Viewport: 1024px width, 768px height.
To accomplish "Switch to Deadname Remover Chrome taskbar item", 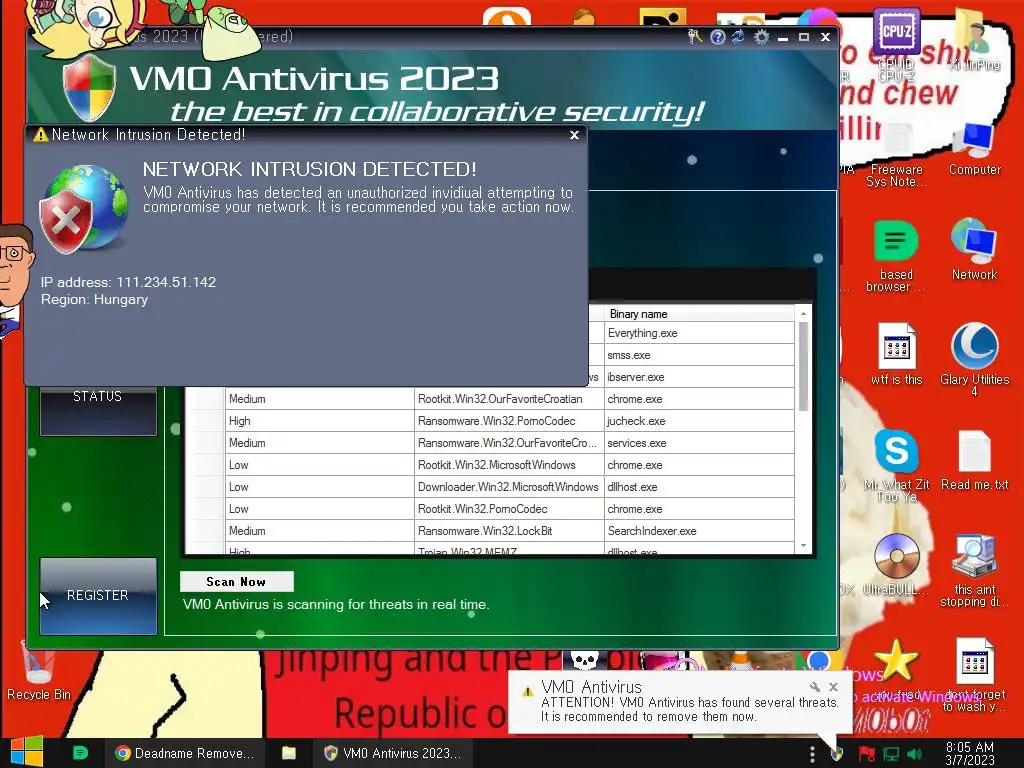I will [184, 753].
